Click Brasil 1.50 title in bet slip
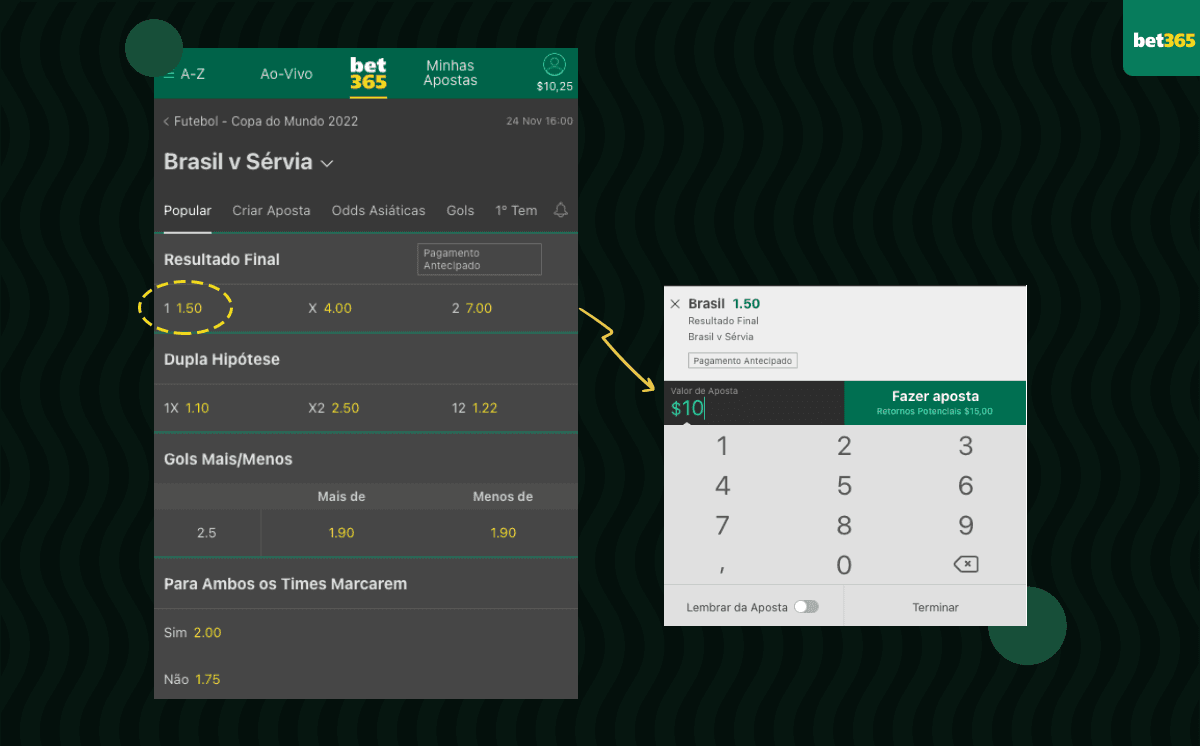The width and height of the screenshot is (1200, 746). click(724, 304)
